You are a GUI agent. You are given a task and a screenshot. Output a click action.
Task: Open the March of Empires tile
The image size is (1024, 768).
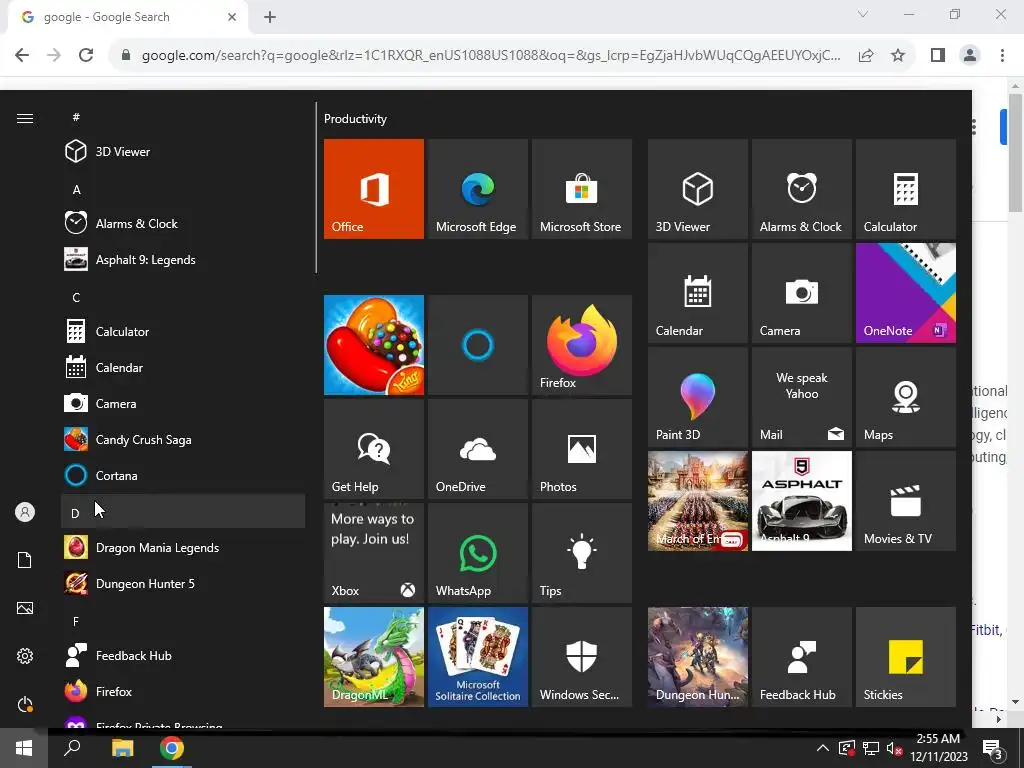(x=697, y=501)
